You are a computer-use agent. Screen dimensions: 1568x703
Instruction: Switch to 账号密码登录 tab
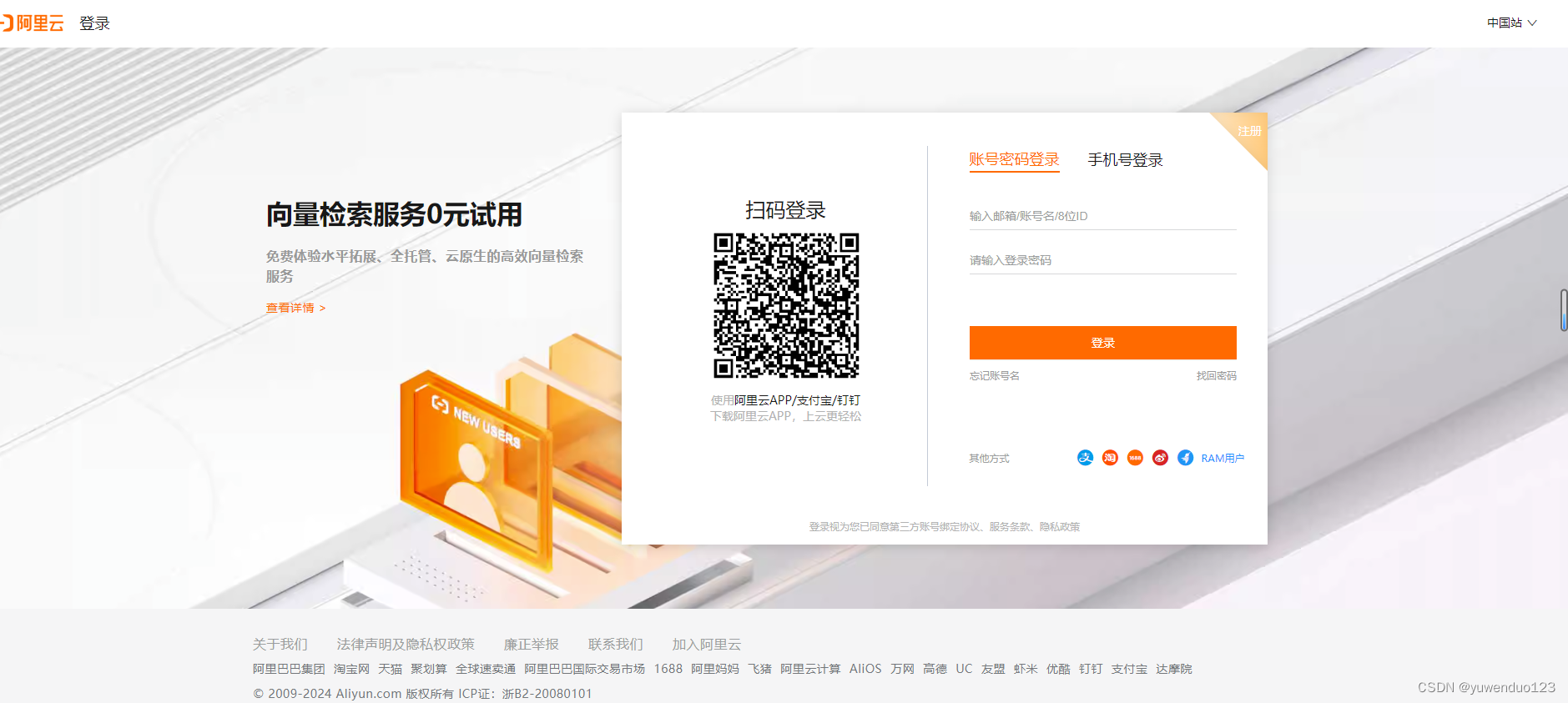click(x=1014, y=159)
